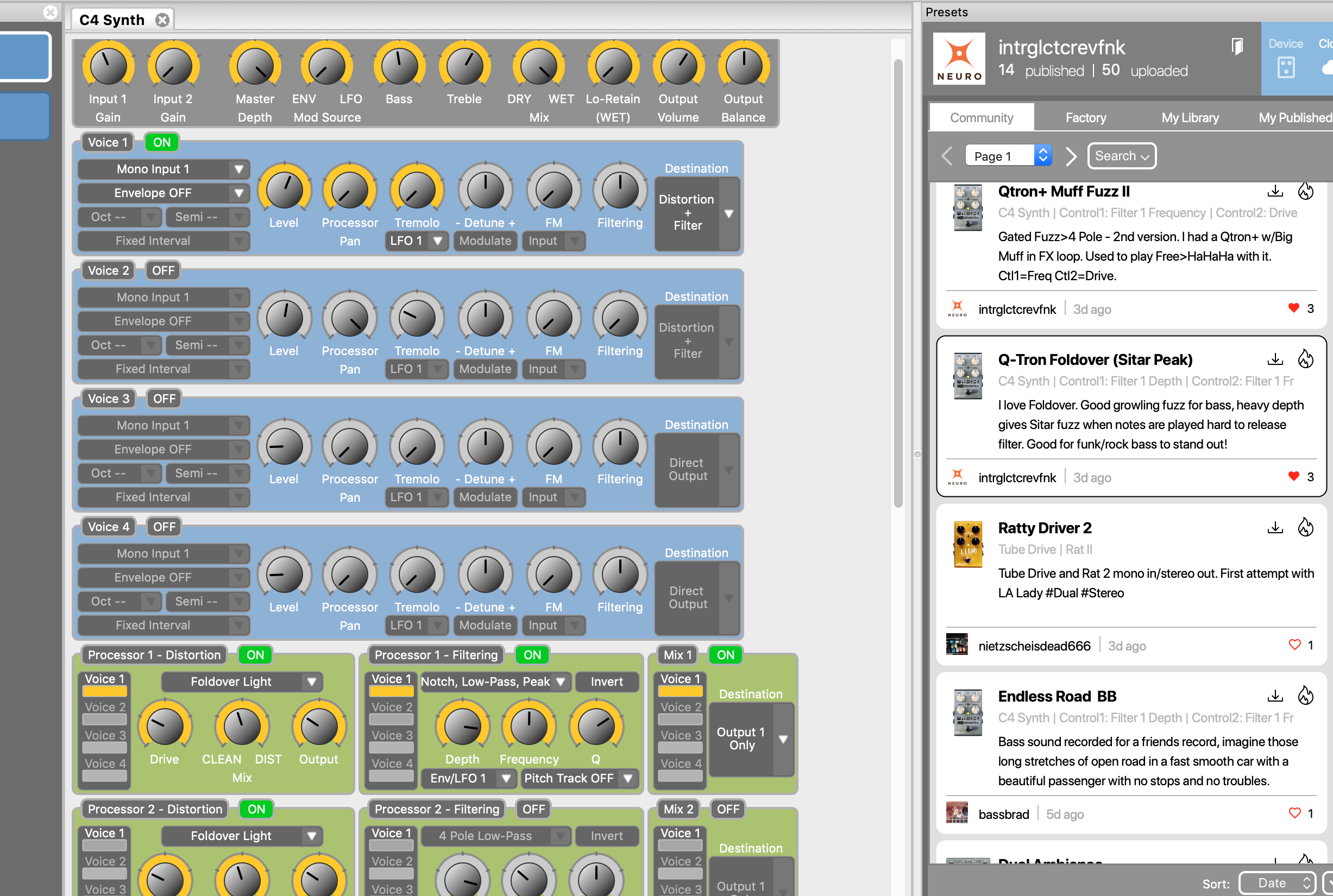Open the Search button in Presets
This screenshot has height=896, width=1333.
[1122, 156]
